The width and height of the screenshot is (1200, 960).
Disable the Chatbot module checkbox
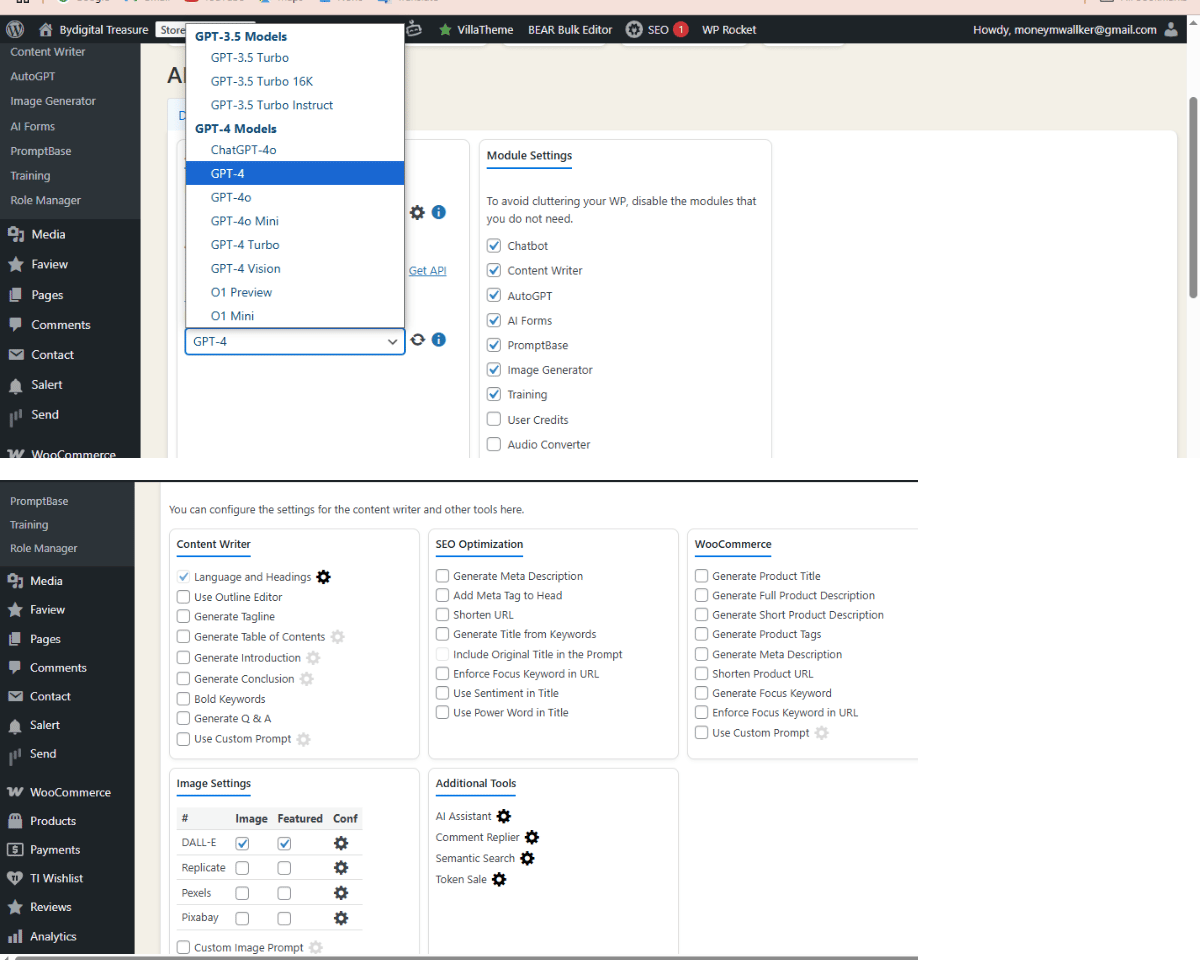pyautogui.click(x=494, y=246)
